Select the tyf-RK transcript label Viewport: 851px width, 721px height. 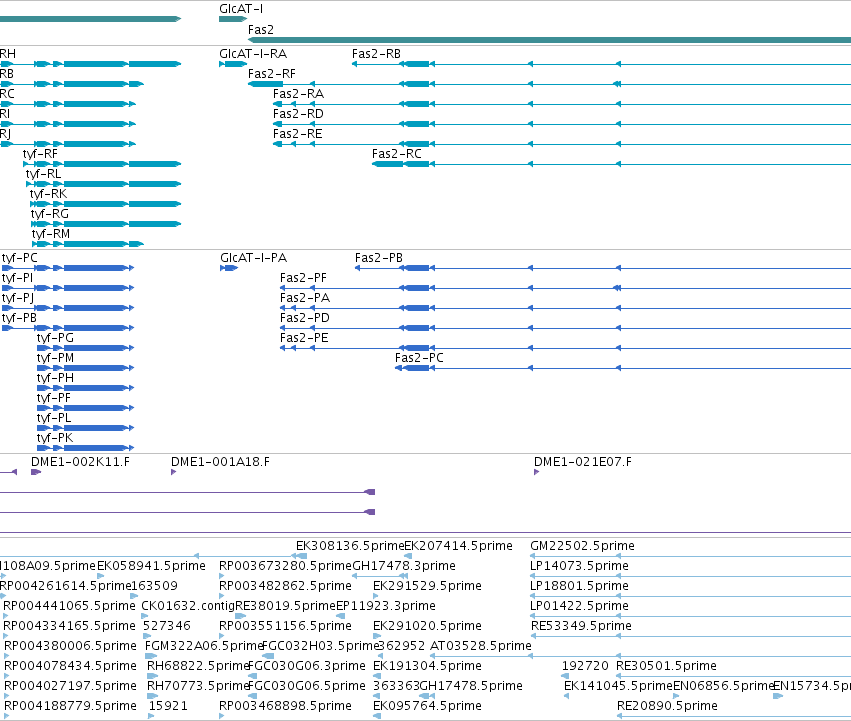tap(48, 194)
